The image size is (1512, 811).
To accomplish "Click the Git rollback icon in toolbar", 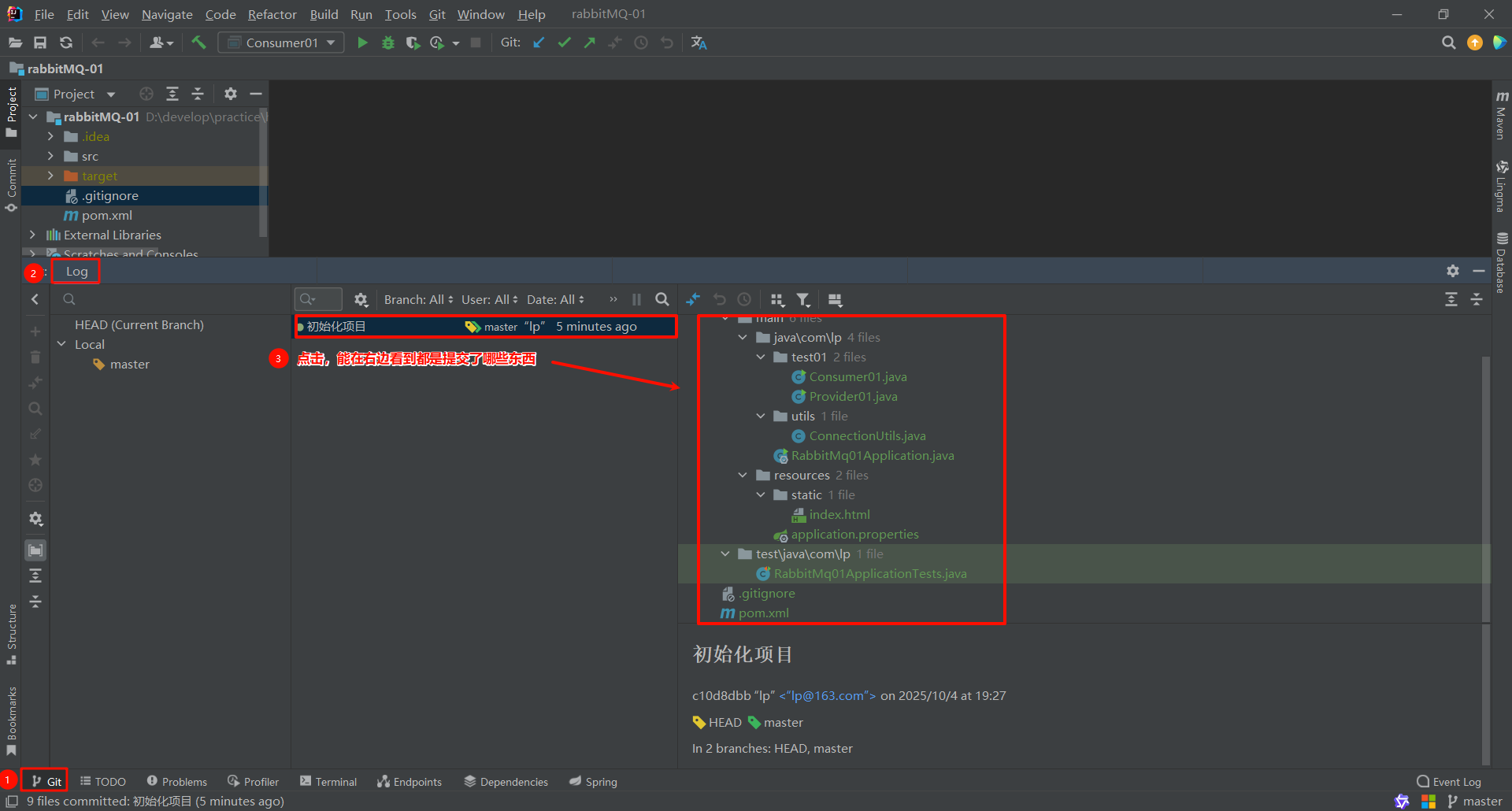I will coord(667,43).
